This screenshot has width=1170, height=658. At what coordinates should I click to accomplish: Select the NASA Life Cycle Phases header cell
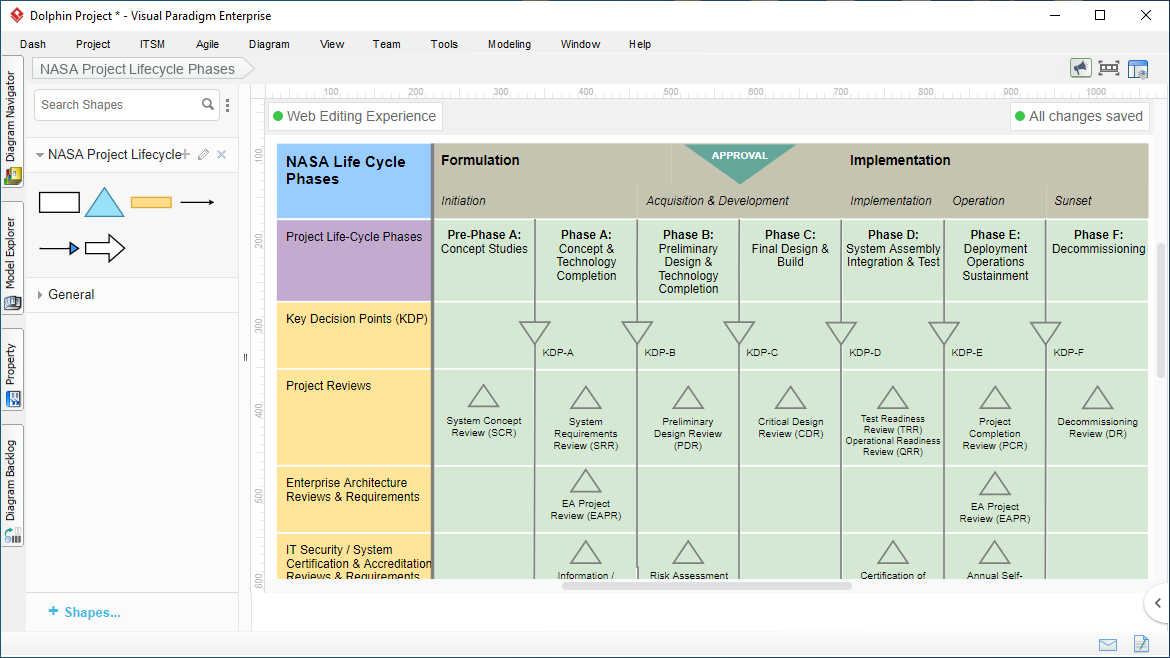click(x=354, y=181)
